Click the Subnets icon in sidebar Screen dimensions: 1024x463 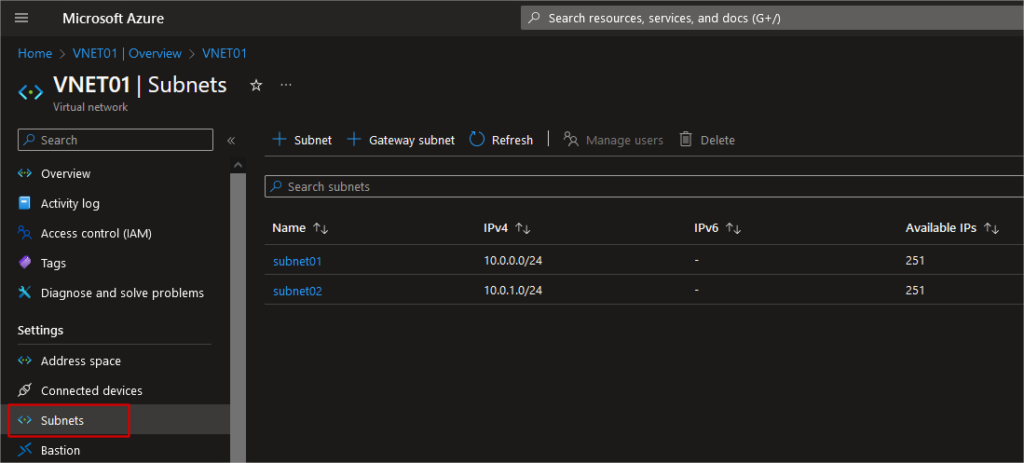click(25, 420)
